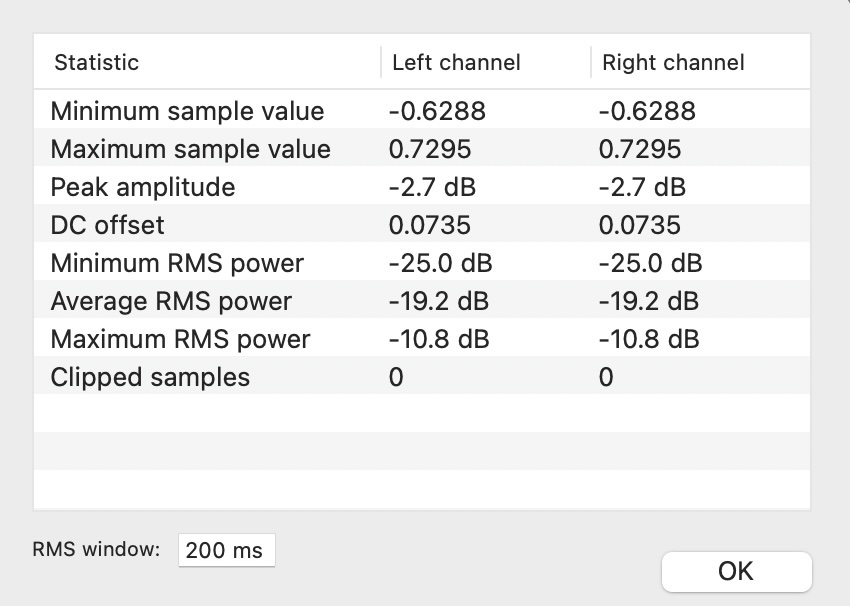
Task: Select the DC offset row
Action: (422, 225)
